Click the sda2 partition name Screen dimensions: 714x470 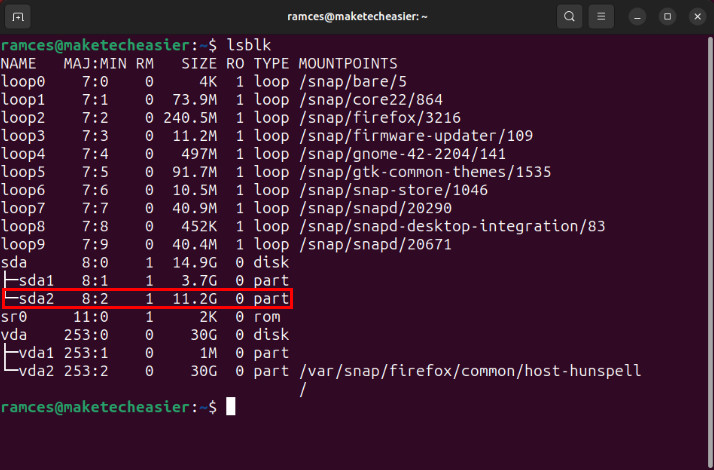coord(36,299)
